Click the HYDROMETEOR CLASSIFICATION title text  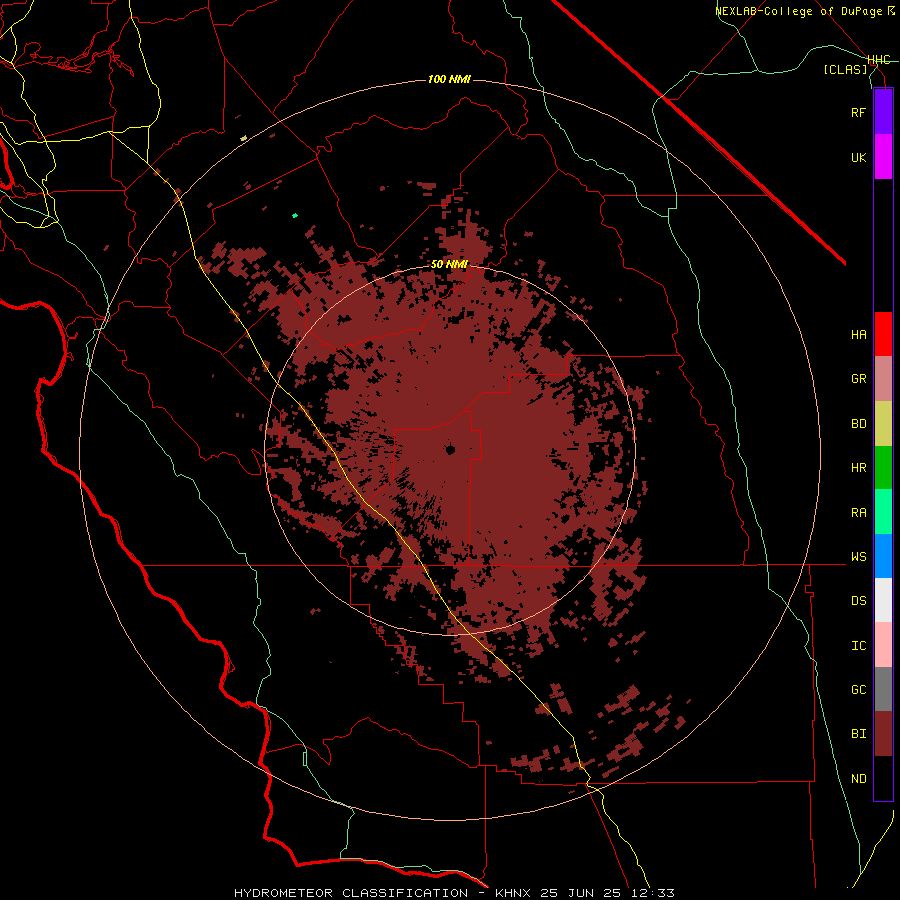tap(351, 893)
